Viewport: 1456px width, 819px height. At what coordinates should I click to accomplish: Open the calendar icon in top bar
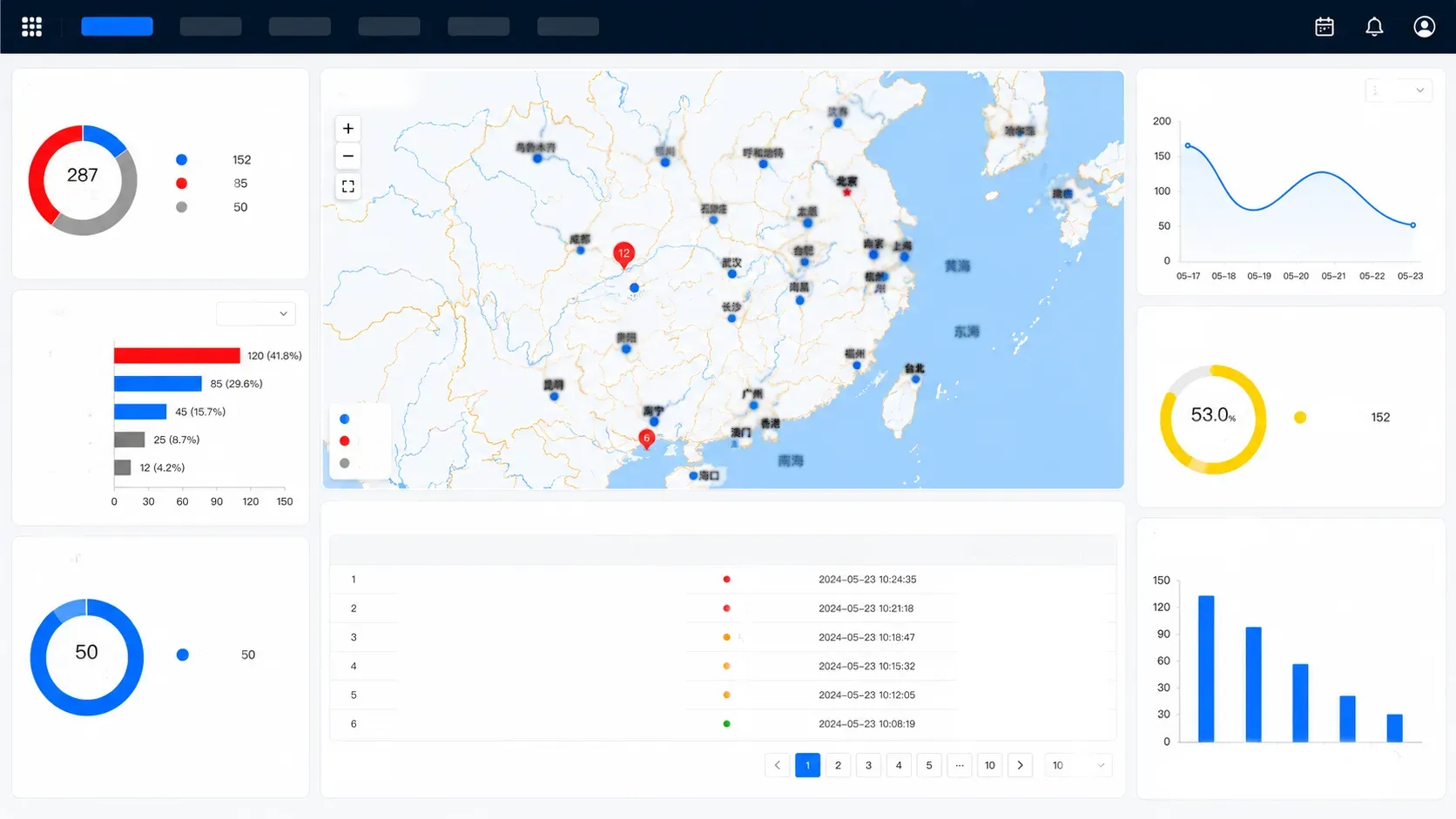(x=1325, y=27)
